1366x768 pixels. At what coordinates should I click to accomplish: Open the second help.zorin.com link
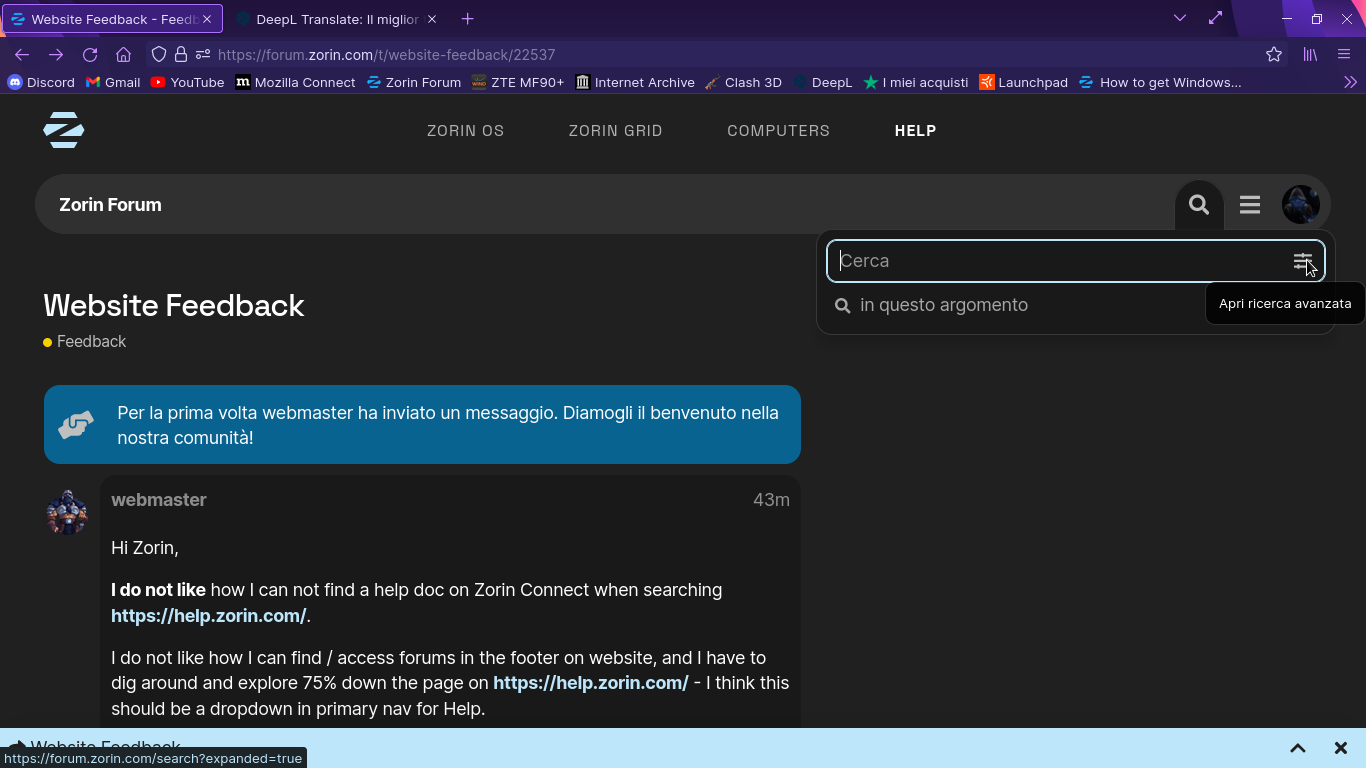click(x=590, y=683)
